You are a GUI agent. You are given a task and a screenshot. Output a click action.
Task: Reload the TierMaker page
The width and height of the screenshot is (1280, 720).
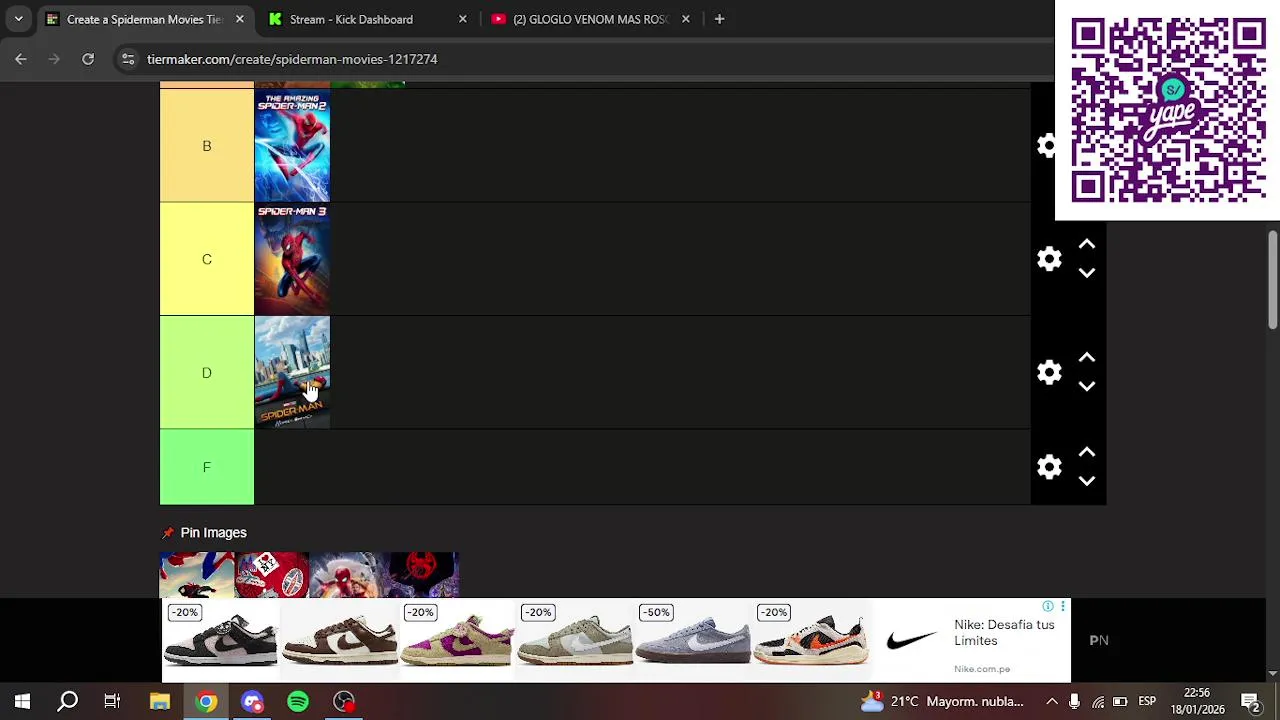[x=88, y=59]
